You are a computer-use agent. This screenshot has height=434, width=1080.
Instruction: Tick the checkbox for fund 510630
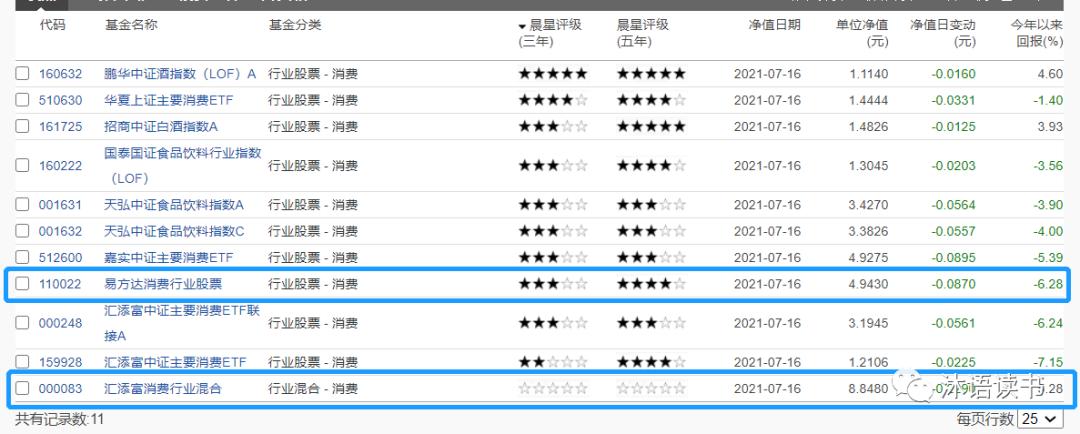22,100
